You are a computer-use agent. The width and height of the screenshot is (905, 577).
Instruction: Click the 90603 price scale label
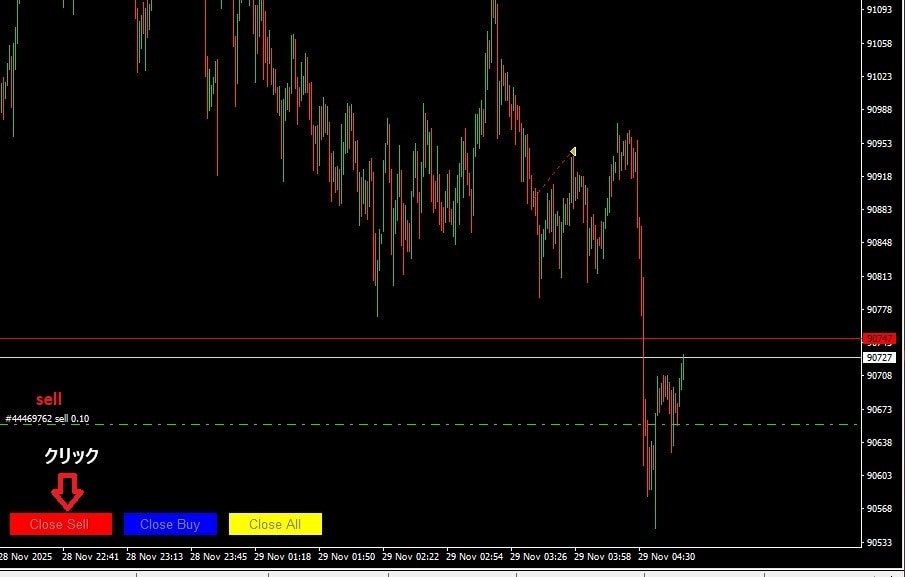(880, 475)
